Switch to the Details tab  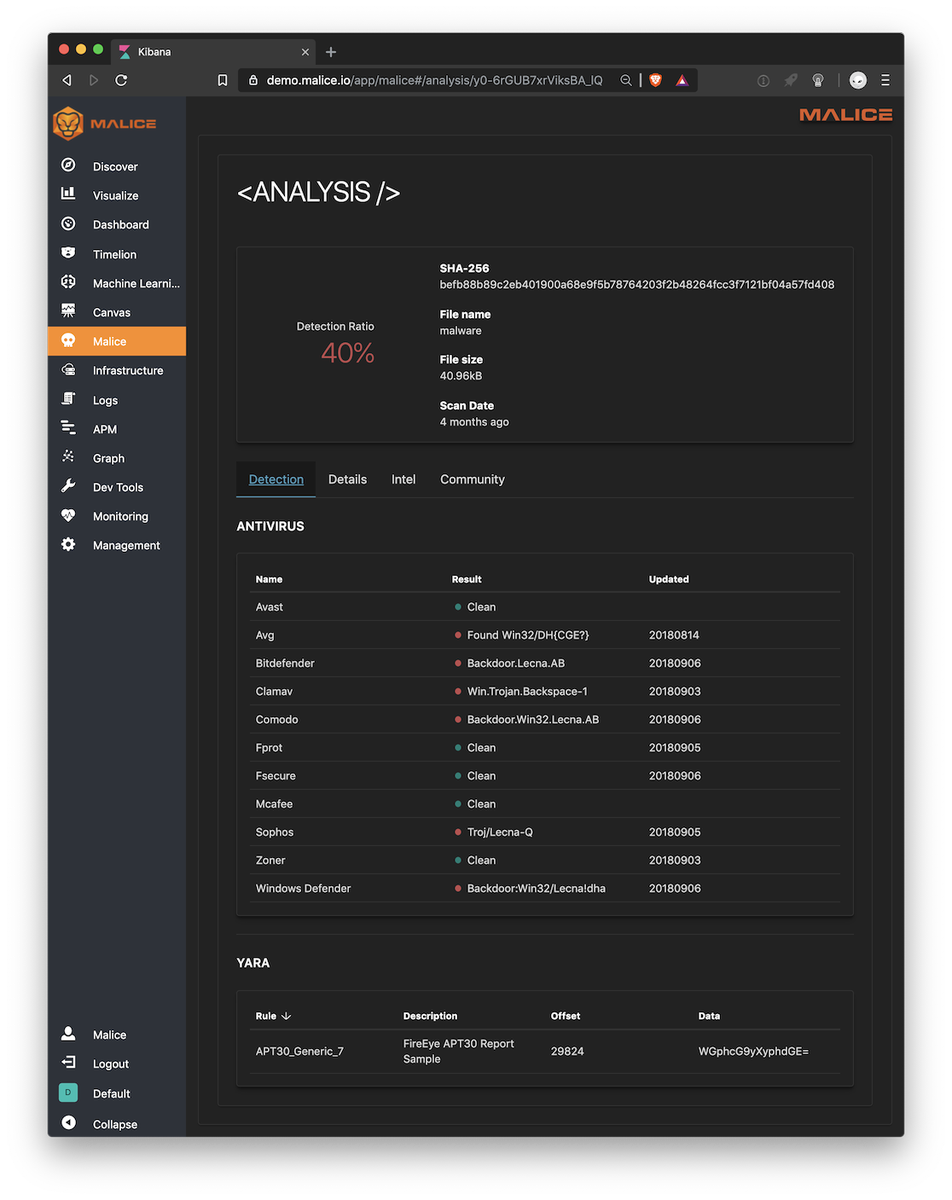[x=347, y=479]
